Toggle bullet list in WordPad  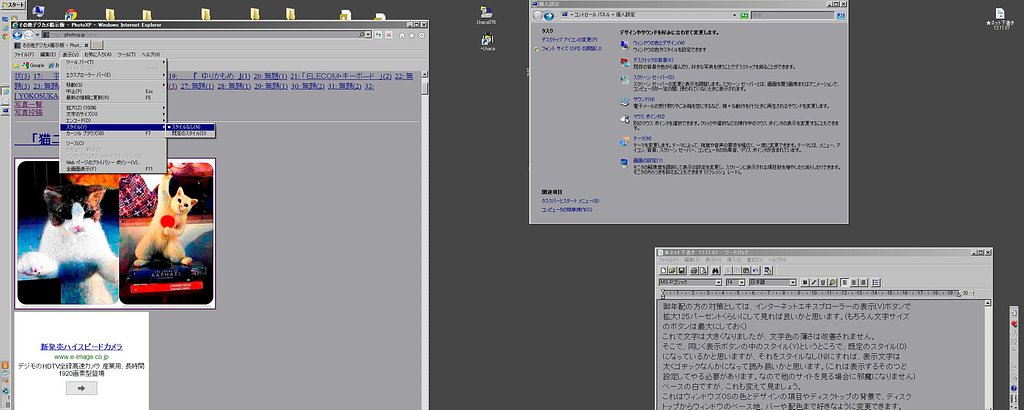pyautogui.click(x=875, y=283)
